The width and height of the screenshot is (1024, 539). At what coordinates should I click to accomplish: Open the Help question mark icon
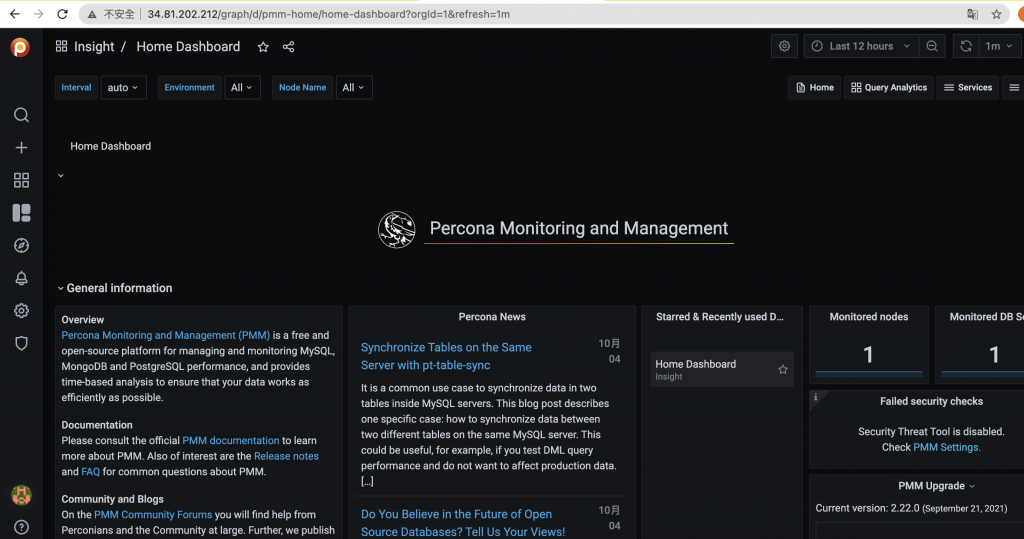[22, 527]
